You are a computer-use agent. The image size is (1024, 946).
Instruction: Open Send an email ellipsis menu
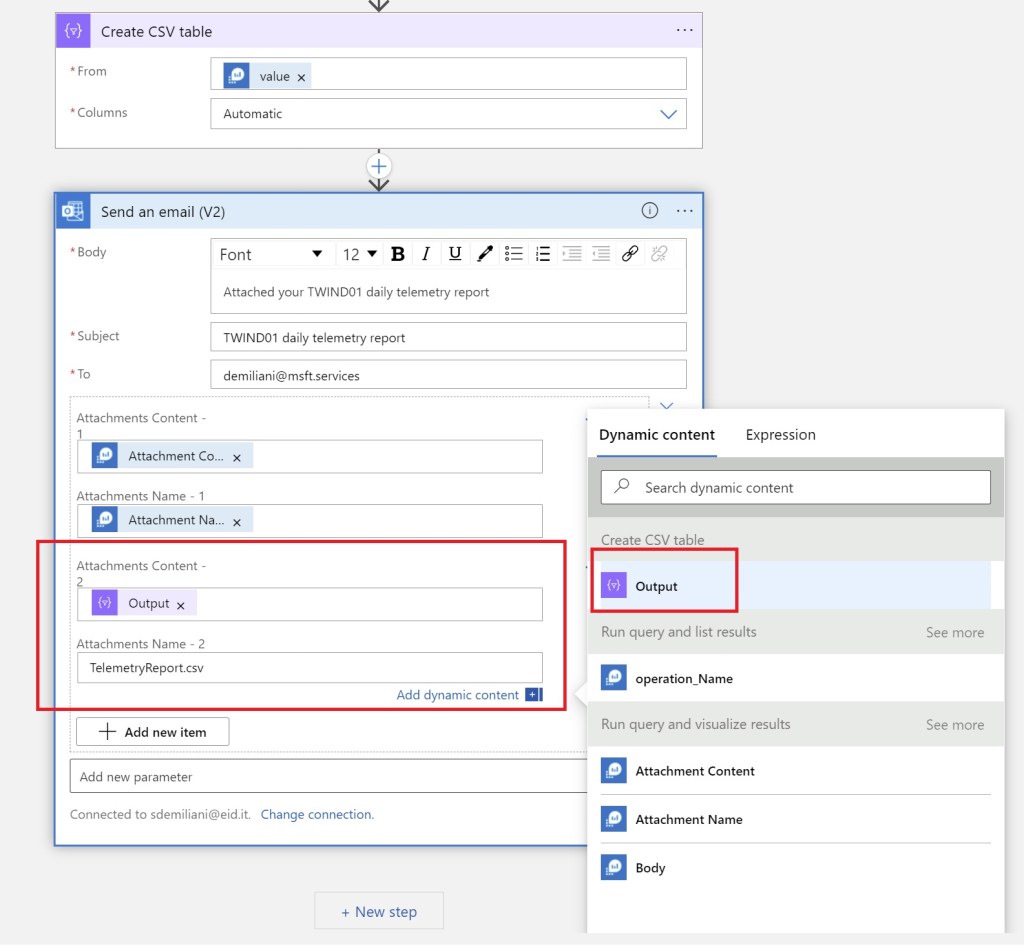(684, 211)
